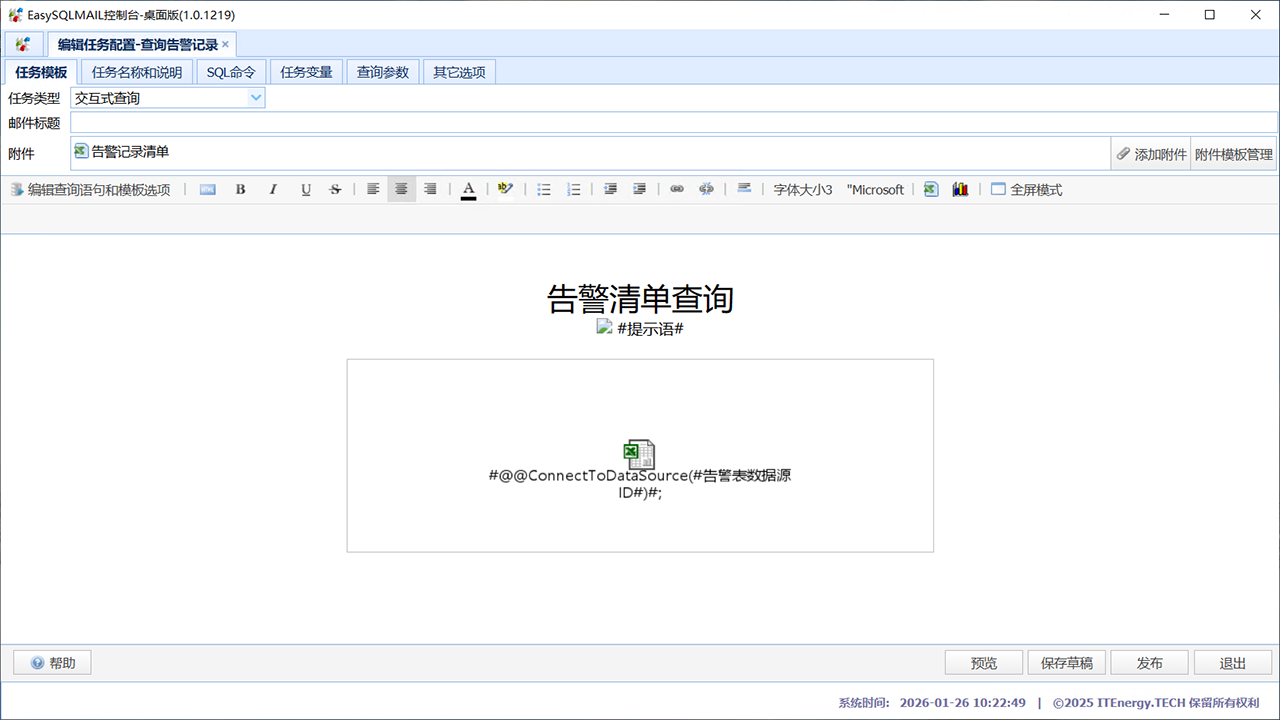The height and width of the screenshot is (720, 1280).
Task: Open the "Microsoft font family dropdown
Action: 875,189
